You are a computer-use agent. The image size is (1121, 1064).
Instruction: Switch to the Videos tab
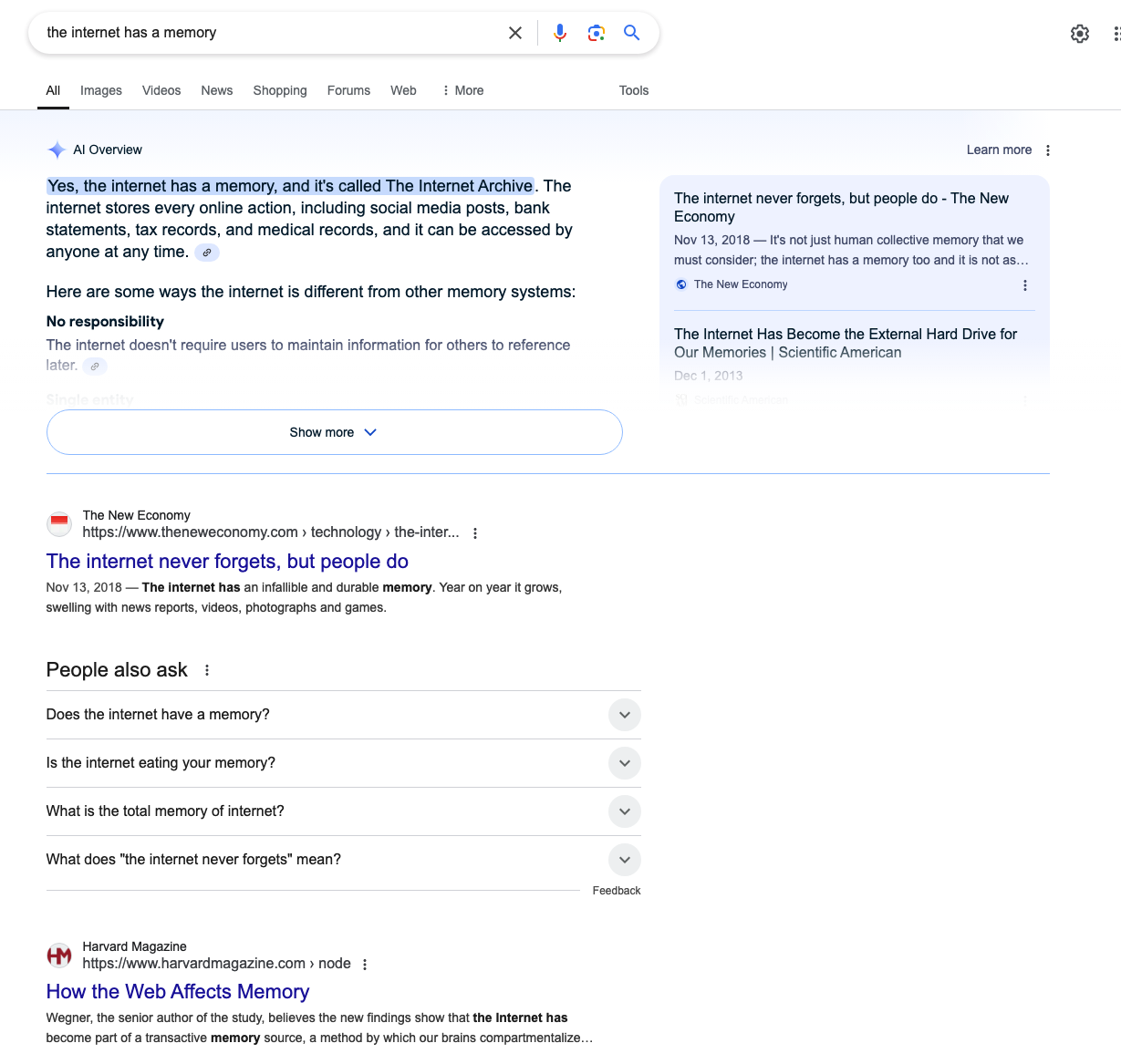pos(161,90)
